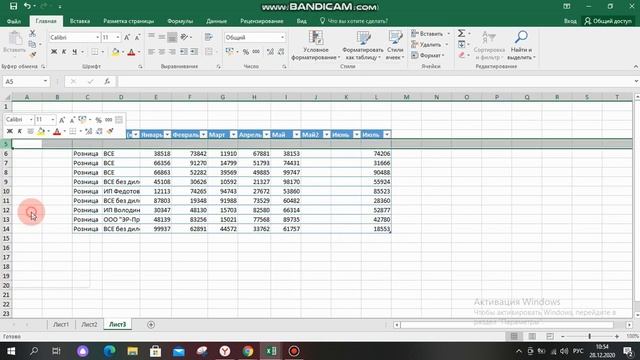Open the Январь column filter arrow
The height and width of the screenshot is (360, 640).
[167, 135]
